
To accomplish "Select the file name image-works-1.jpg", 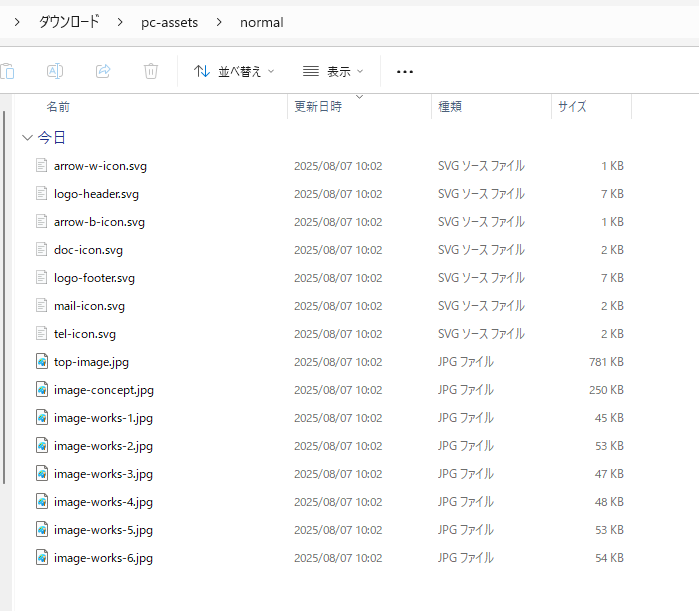I will pyautogui.click(x=103, y=419).
